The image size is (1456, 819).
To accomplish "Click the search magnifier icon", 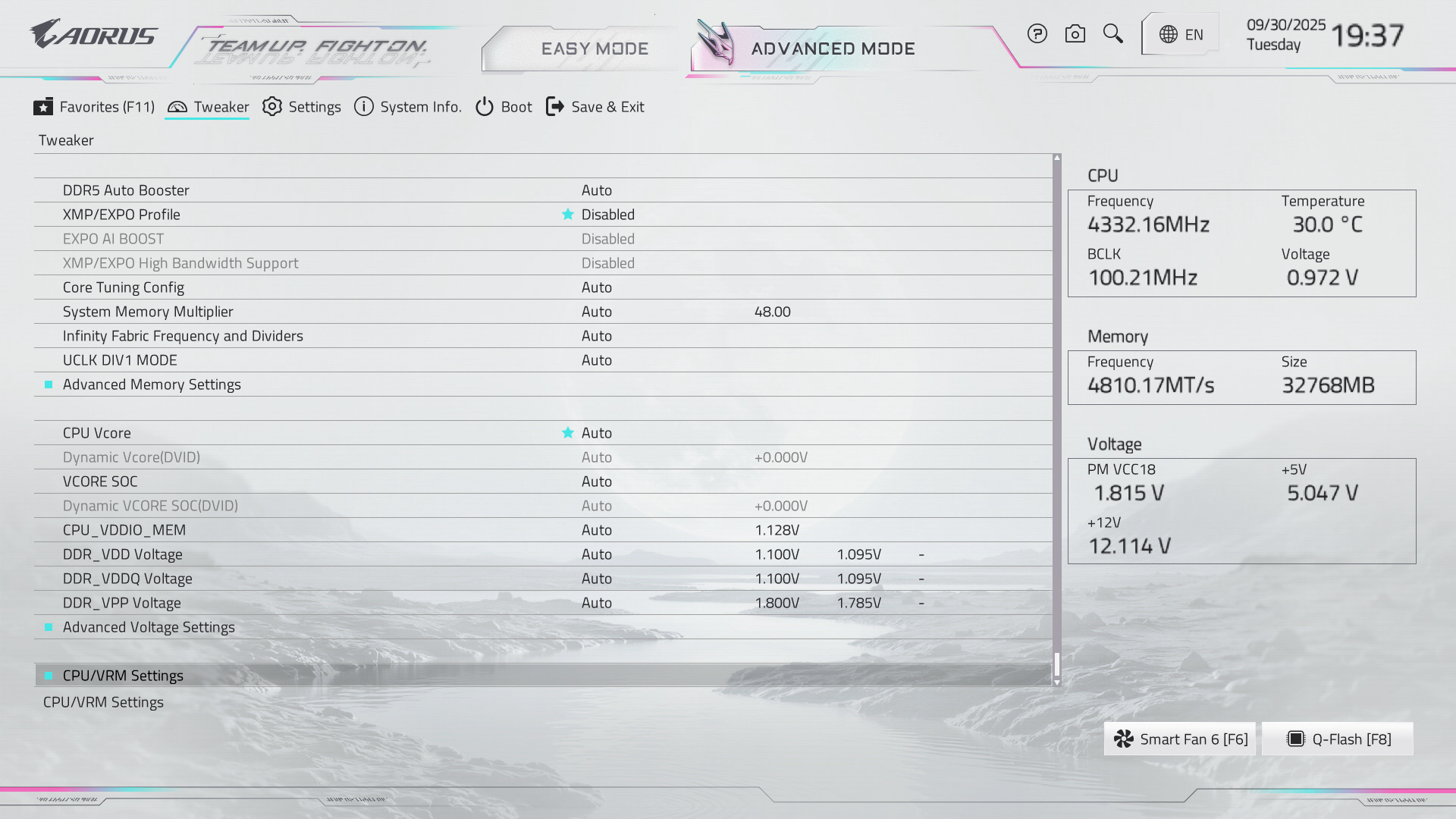I will (1112, 33).
